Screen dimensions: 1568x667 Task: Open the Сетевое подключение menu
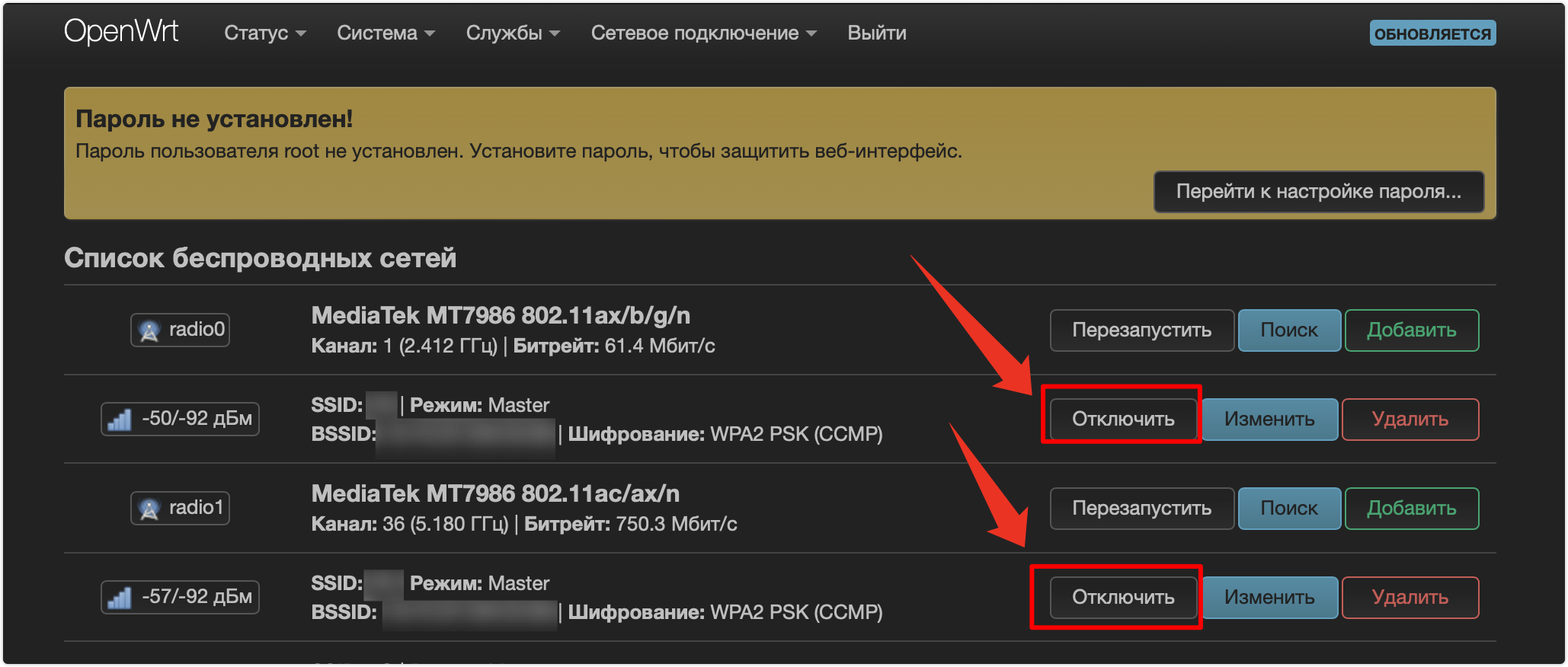[x=704, y=33]
